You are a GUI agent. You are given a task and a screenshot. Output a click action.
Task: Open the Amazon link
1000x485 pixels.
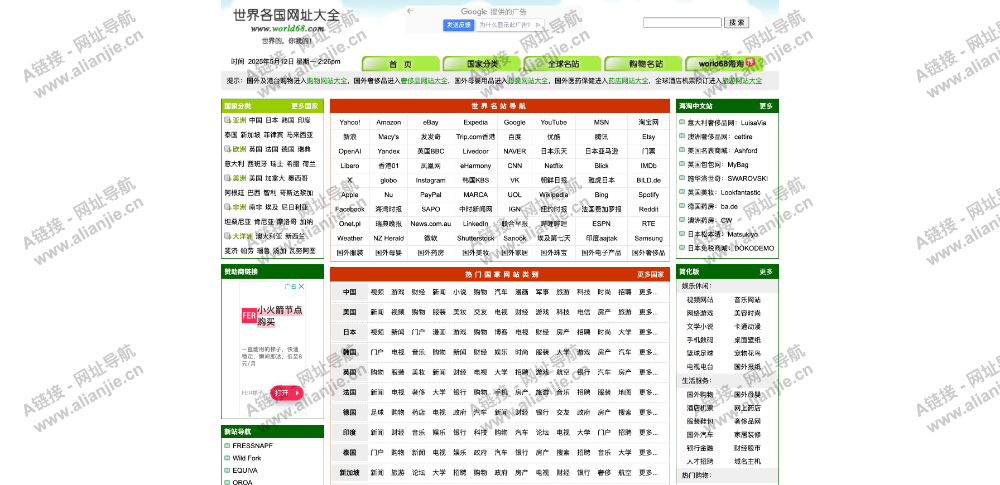[x=388, y=123]
